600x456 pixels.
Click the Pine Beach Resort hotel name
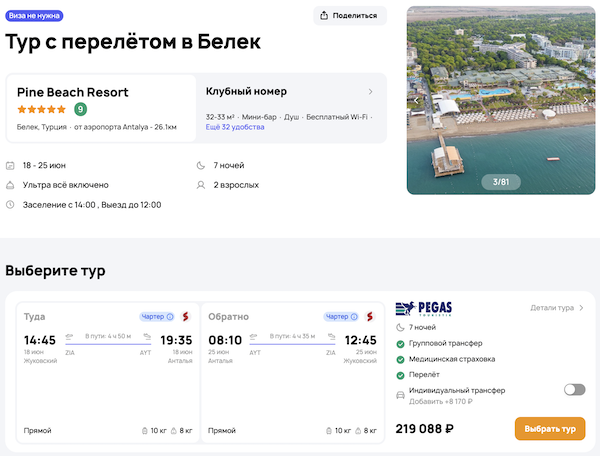pos(73,92)
